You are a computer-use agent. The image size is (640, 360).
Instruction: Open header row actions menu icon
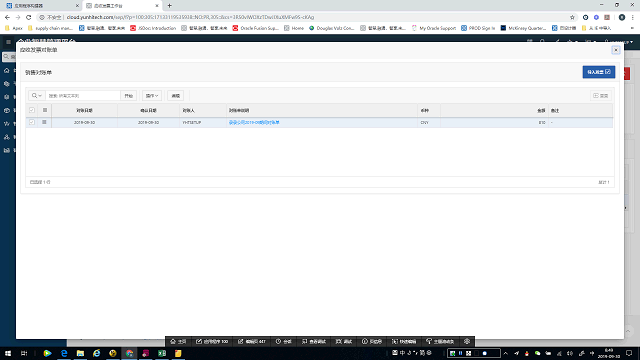point(44,110)
